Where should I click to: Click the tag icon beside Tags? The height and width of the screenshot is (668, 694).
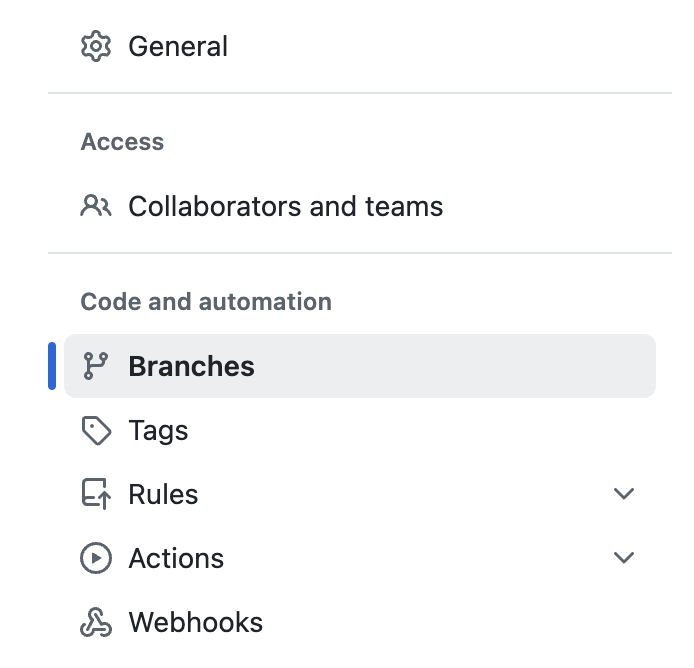[x=96, y=430]
